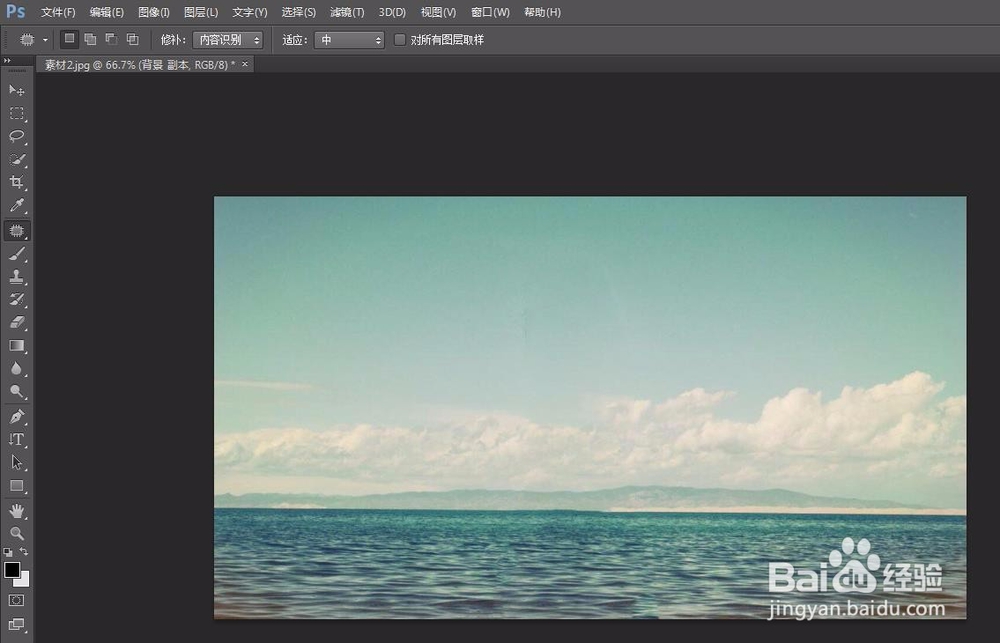Swap foreground and background colors
Viewport: 1000px width, 643px height.
point(24,551)
